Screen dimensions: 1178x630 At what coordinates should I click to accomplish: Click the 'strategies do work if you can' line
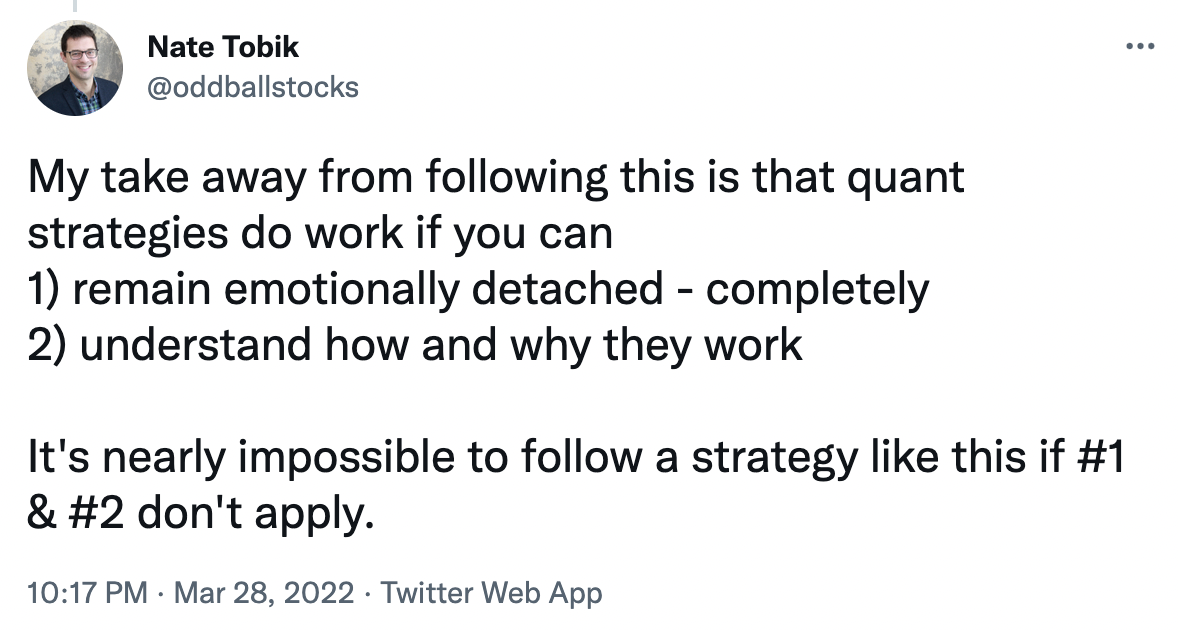tap(320, 234)
